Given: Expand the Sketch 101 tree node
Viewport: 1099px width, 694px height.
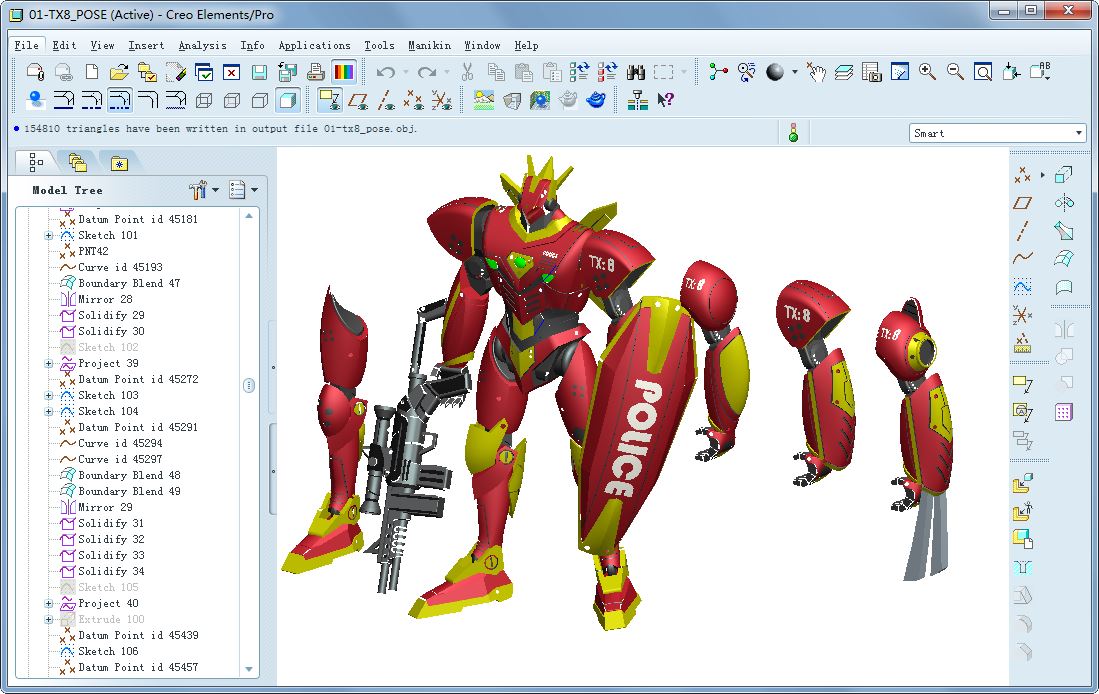Looking at the screenshot, I should pyautogui.click(x=48, y=236).
